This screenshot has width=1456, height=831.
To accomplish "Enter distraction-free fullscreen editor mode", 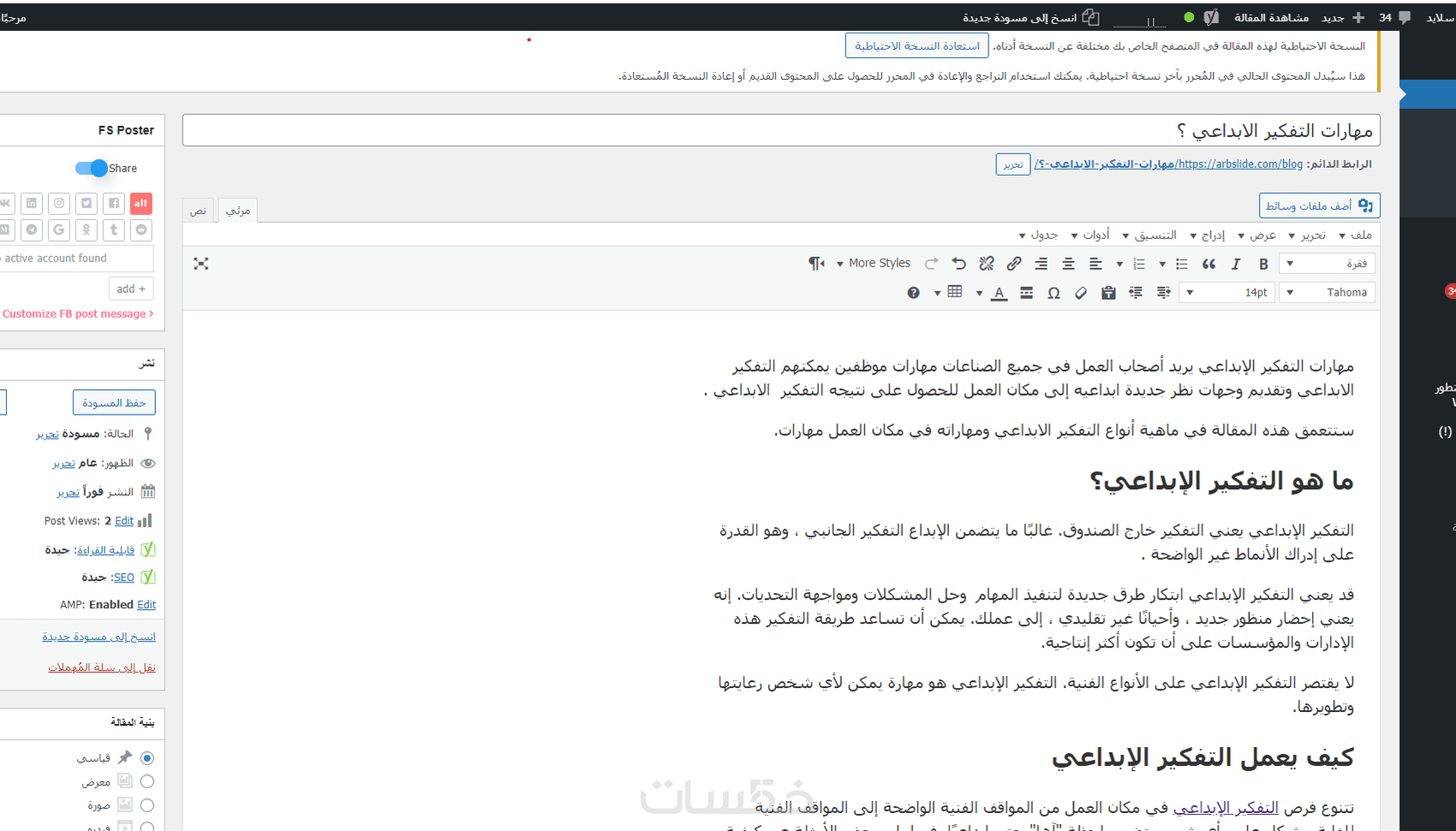I will click(x=201, y=264).
